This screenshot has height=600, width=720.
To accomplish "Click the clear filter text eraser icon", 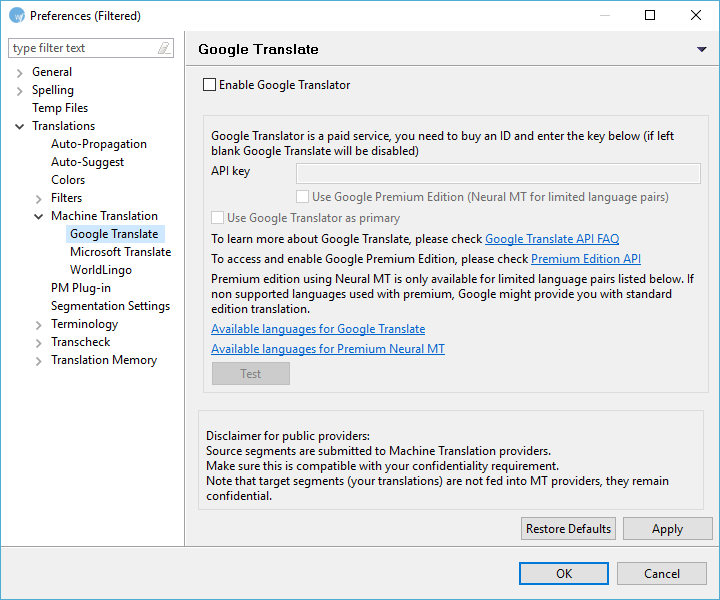I will click(x=164, y=48).
